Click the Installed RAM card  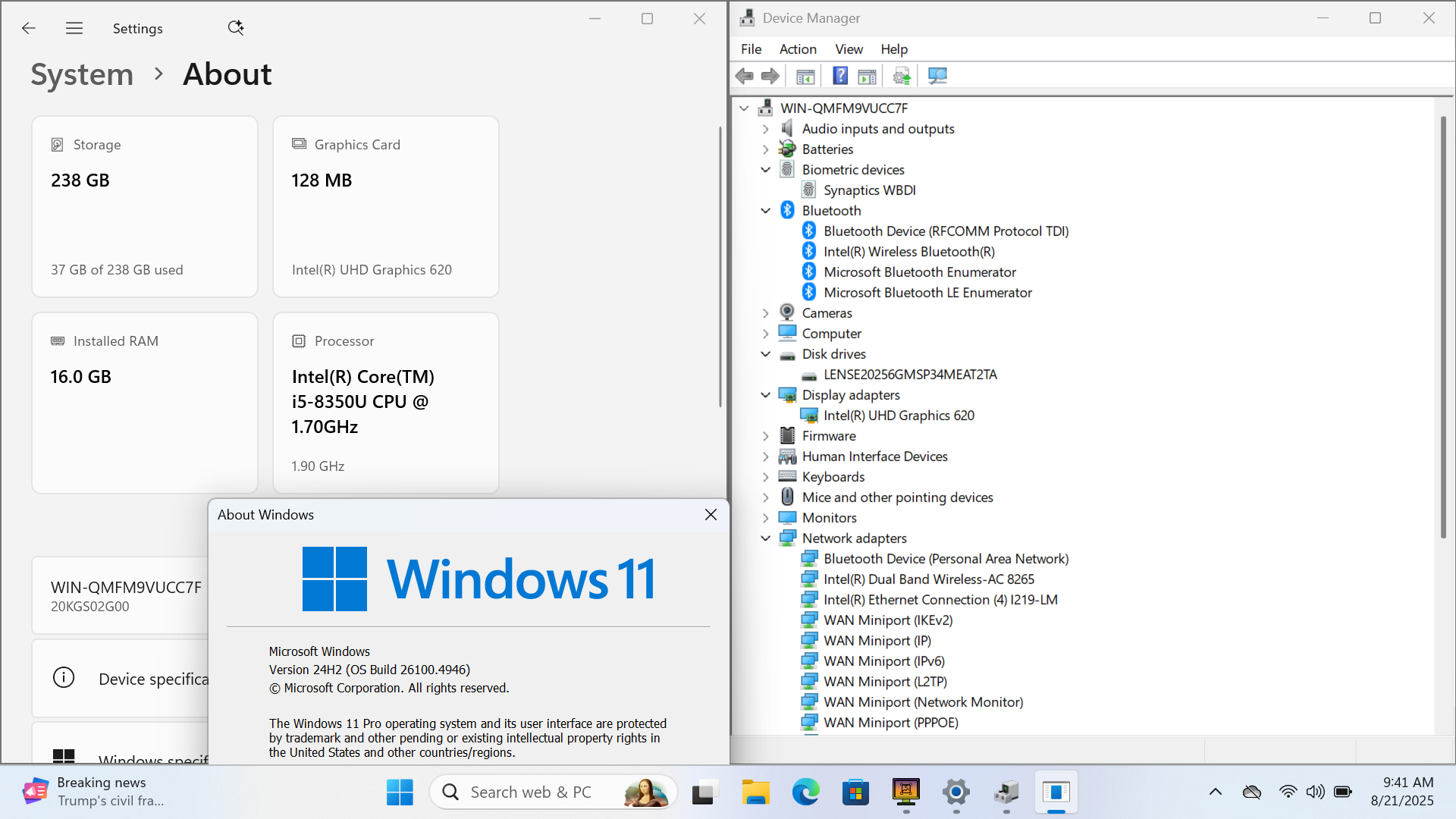pos(145,403)
